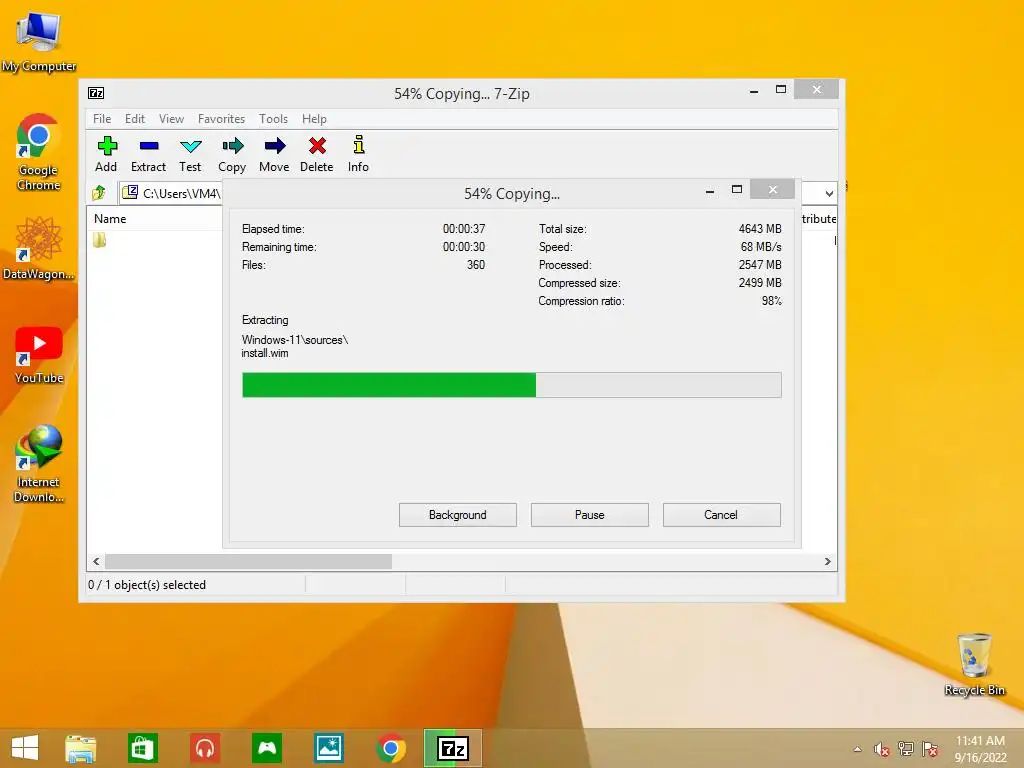Click the Compression ratio value 98%

click(771, 301)
